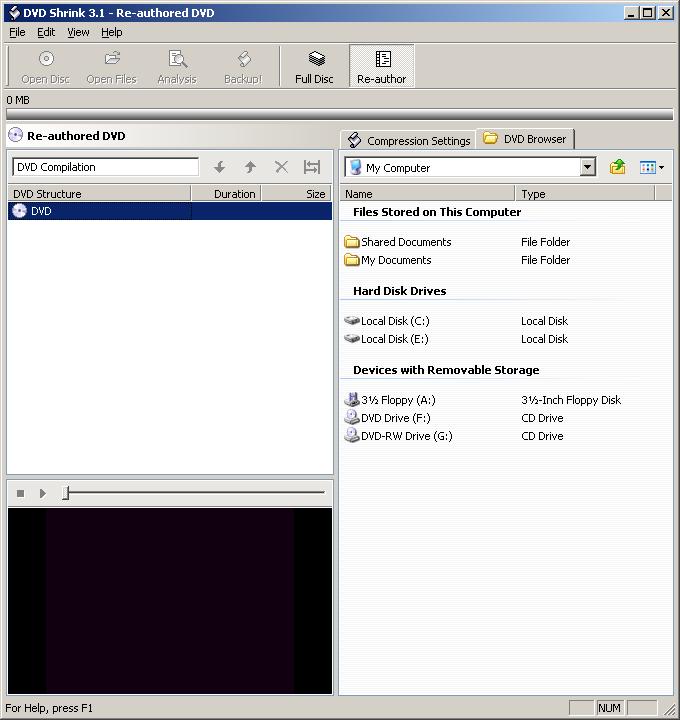
Task: Click the black video preview area
Action: 170,601
